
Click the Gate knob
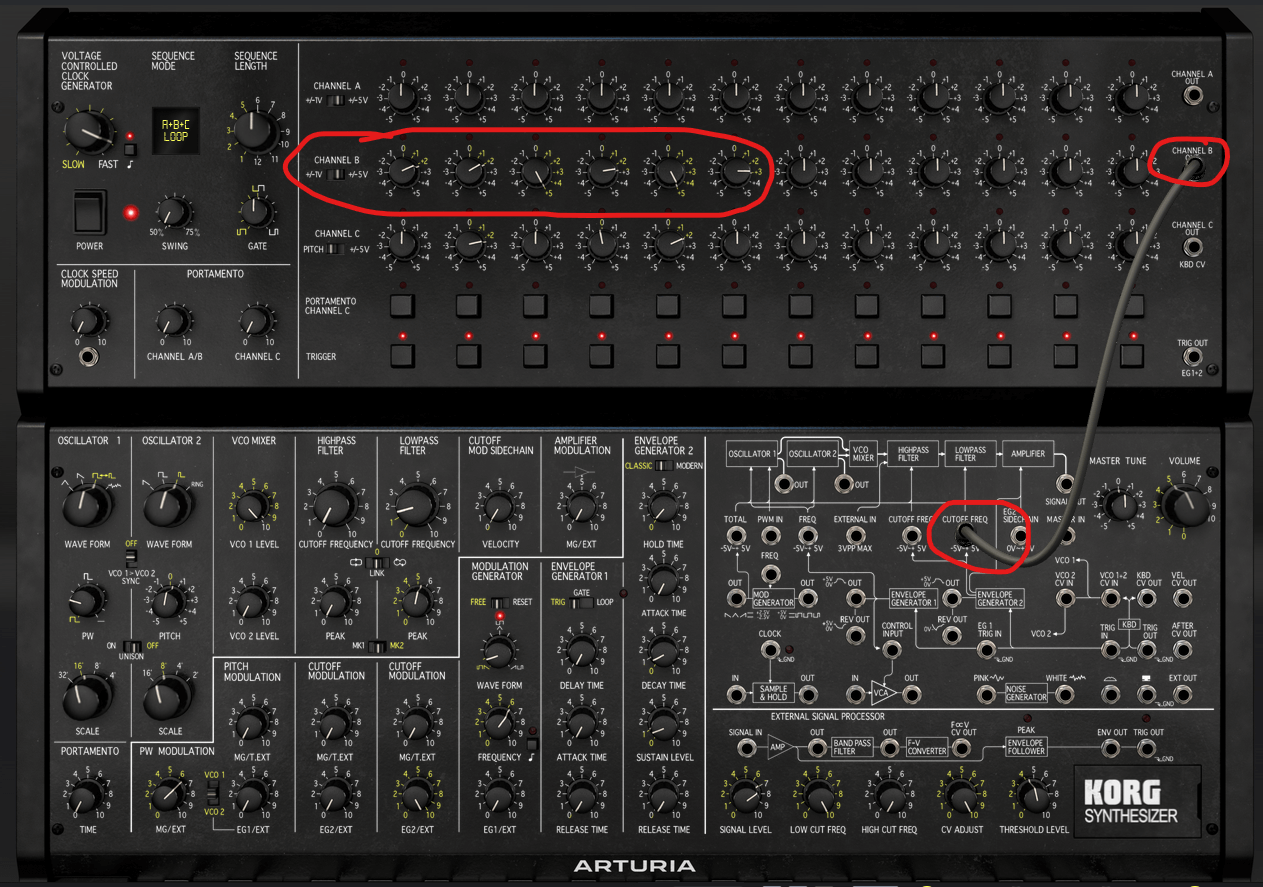coord(257,211)
